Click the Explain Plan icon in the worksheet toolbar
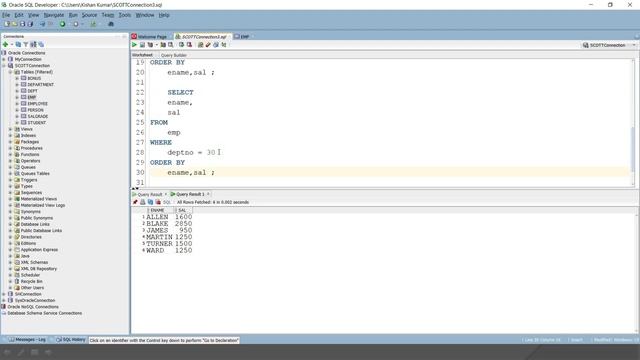 pyautogui.click(x=150, y=44)
